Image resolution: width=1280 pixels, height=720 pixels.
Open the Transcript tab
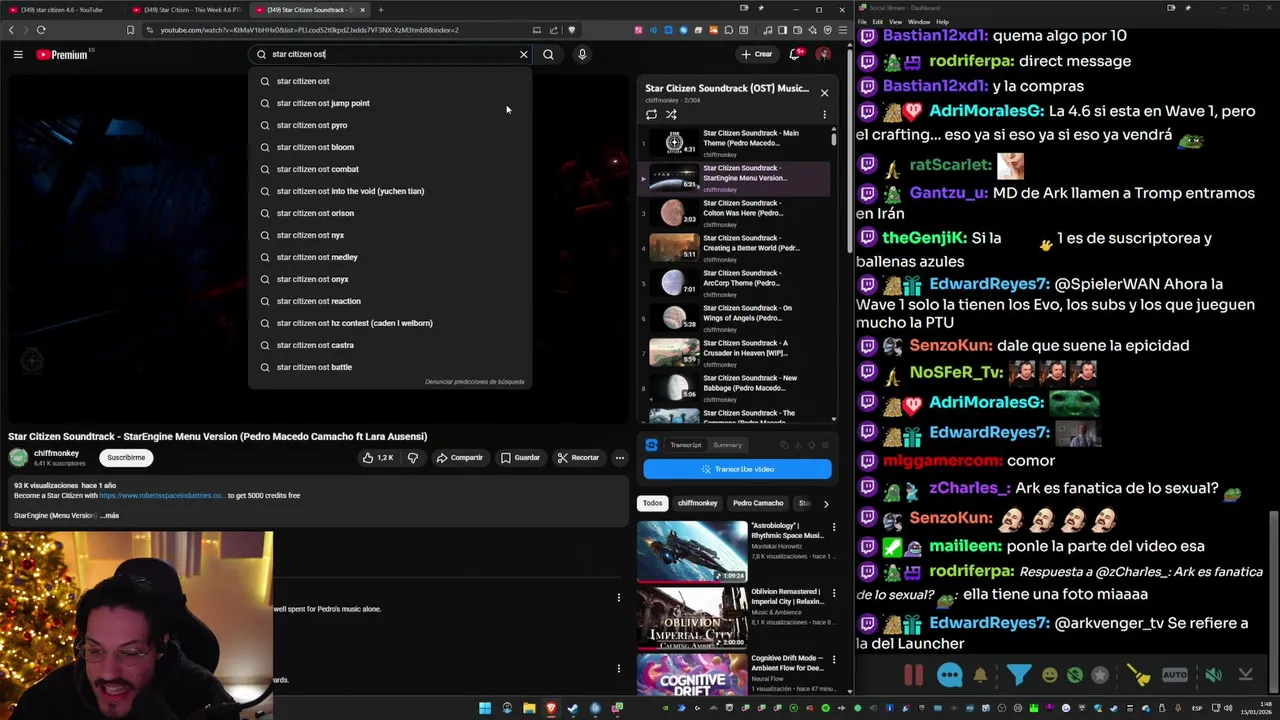pos(685,445)
